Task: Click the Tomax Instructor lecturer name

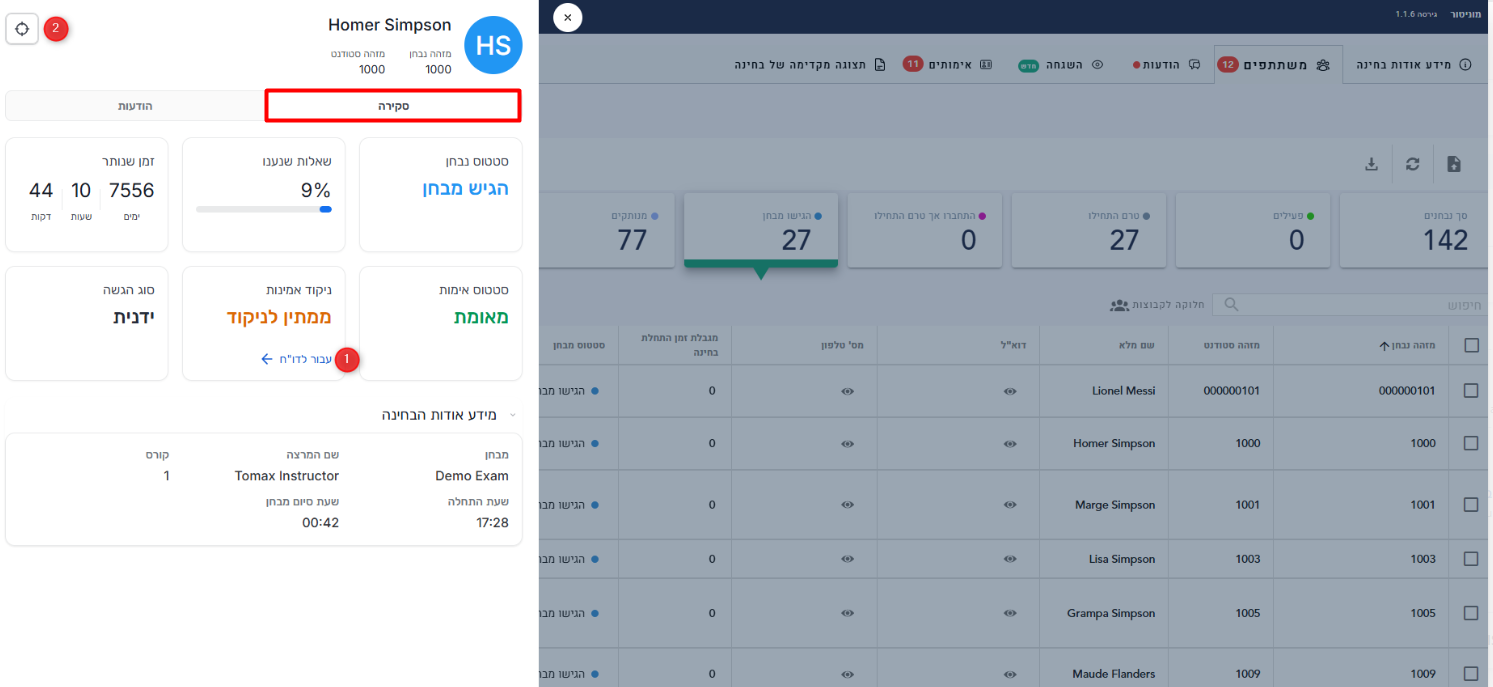Action: point(287,476)
